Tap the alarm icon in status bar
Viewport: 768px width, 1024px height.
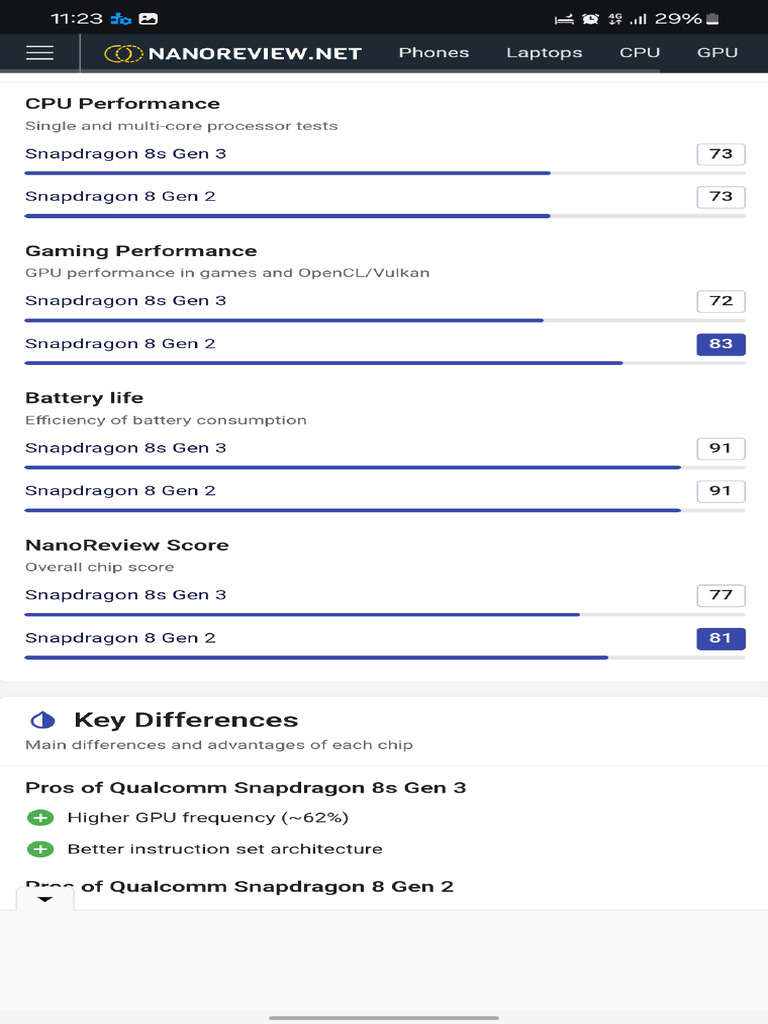(x=591, y=19)
